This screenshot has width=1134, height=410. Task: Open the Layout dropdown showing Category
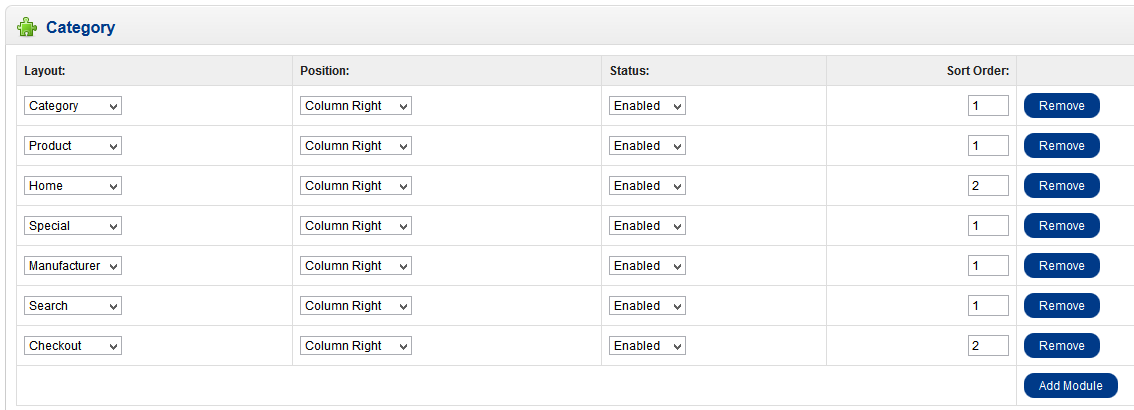click(x=73, y=106)
